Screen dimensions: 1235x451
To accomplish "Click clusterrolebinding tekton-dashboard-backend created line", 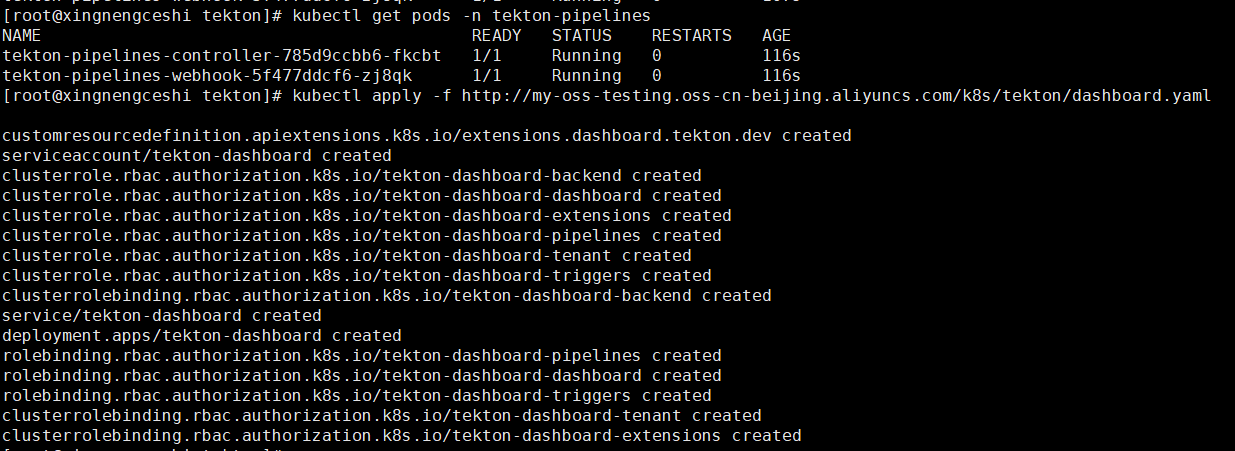I will click(x=387, y=296).
